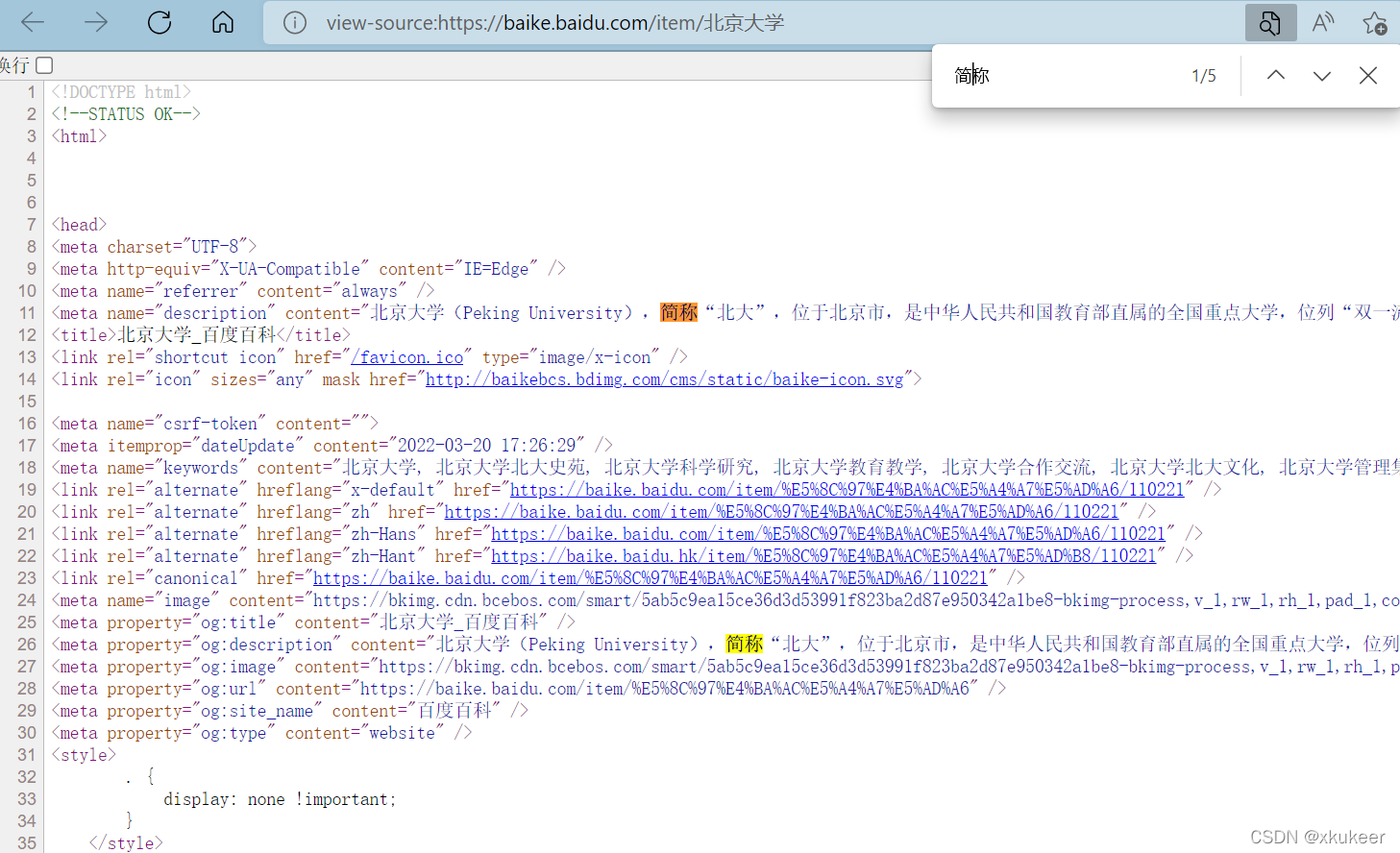Click the X-UA-Compatible meta line
The width and height of the screenshot is (1400, 853).
(x=308, y=269)
